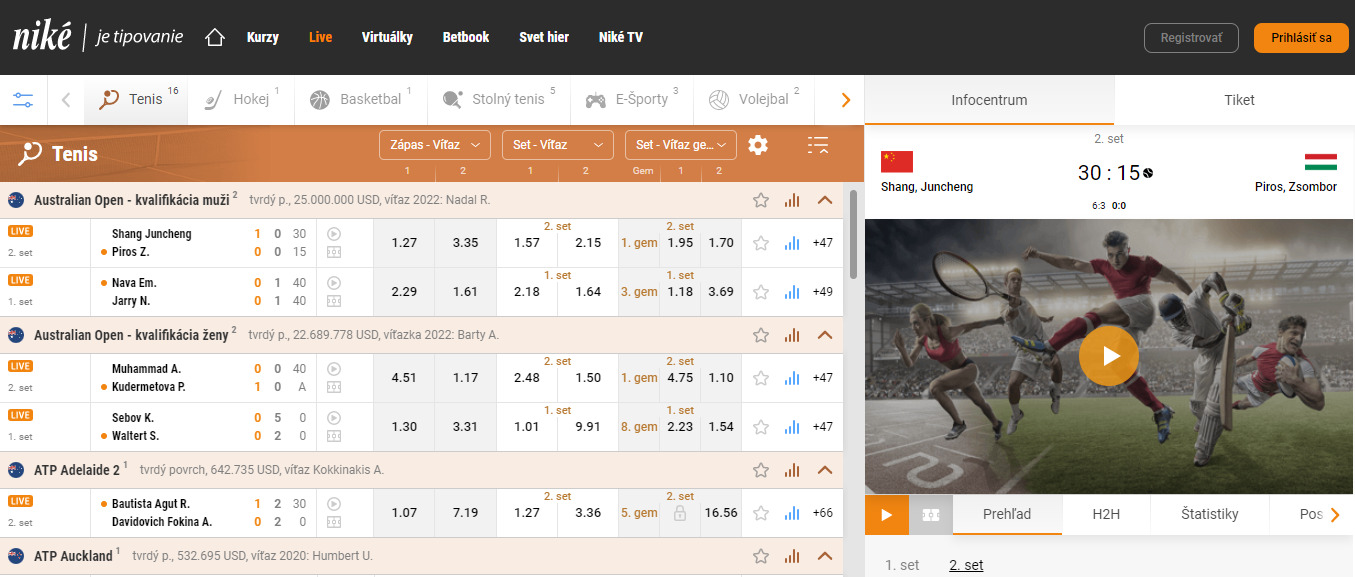1355x577 pixels.
Task: Favorite Australian Open kvalifikácia muži league
Action: click(x=761, y=200)
